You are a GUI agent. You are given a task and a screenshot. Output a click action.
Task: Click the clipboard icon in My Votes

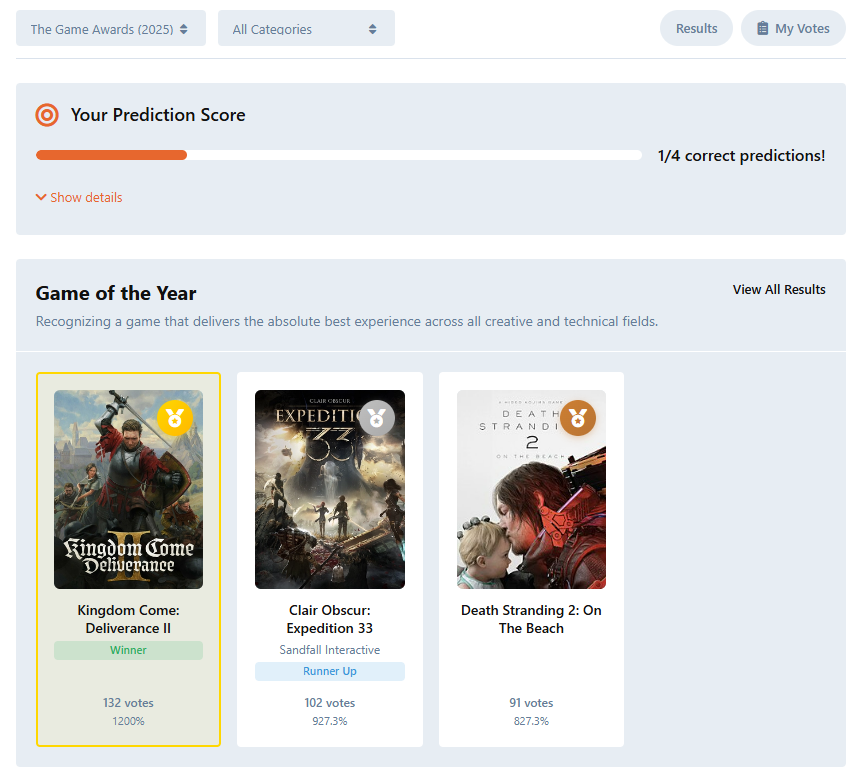click(763, 29)
